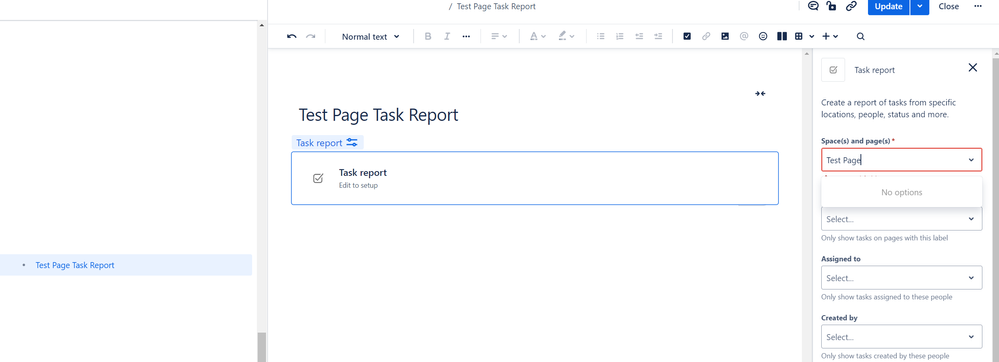Click the Space(s) and page(s) input field

click(901, 160)
